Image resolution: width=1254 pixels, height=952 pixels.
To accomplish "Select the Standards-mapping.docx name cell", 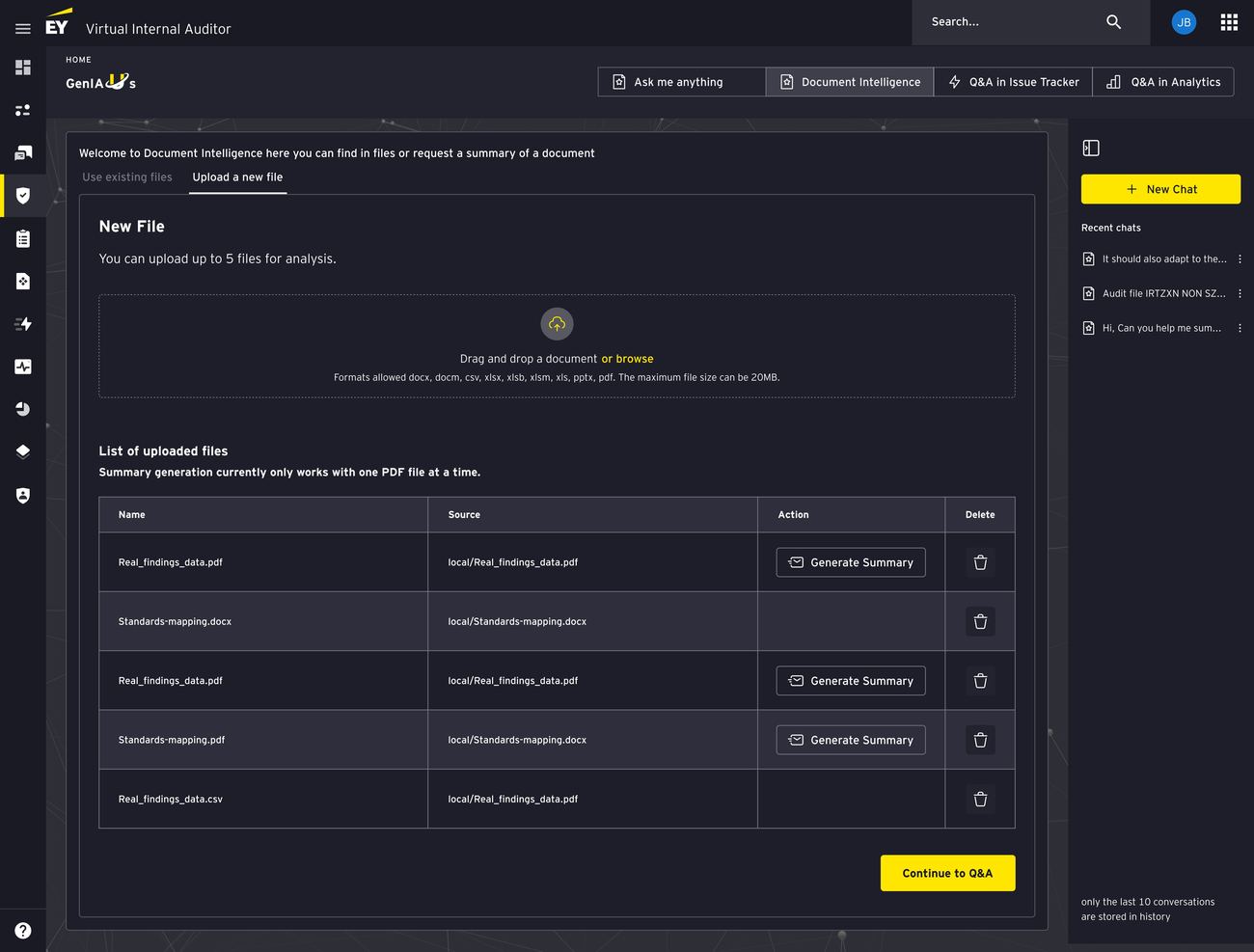I will click(x=263, y=621).
